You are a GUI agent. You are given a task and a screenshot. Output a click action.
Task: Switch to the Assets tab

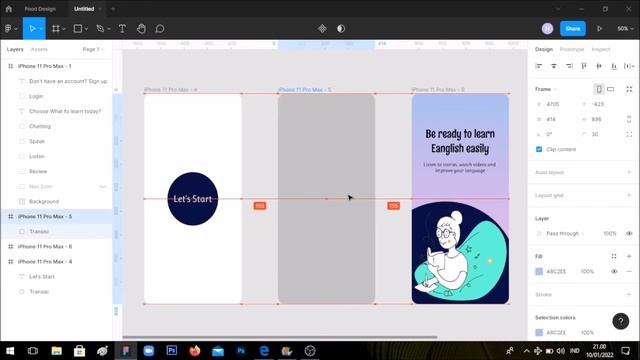click(39, 49)
